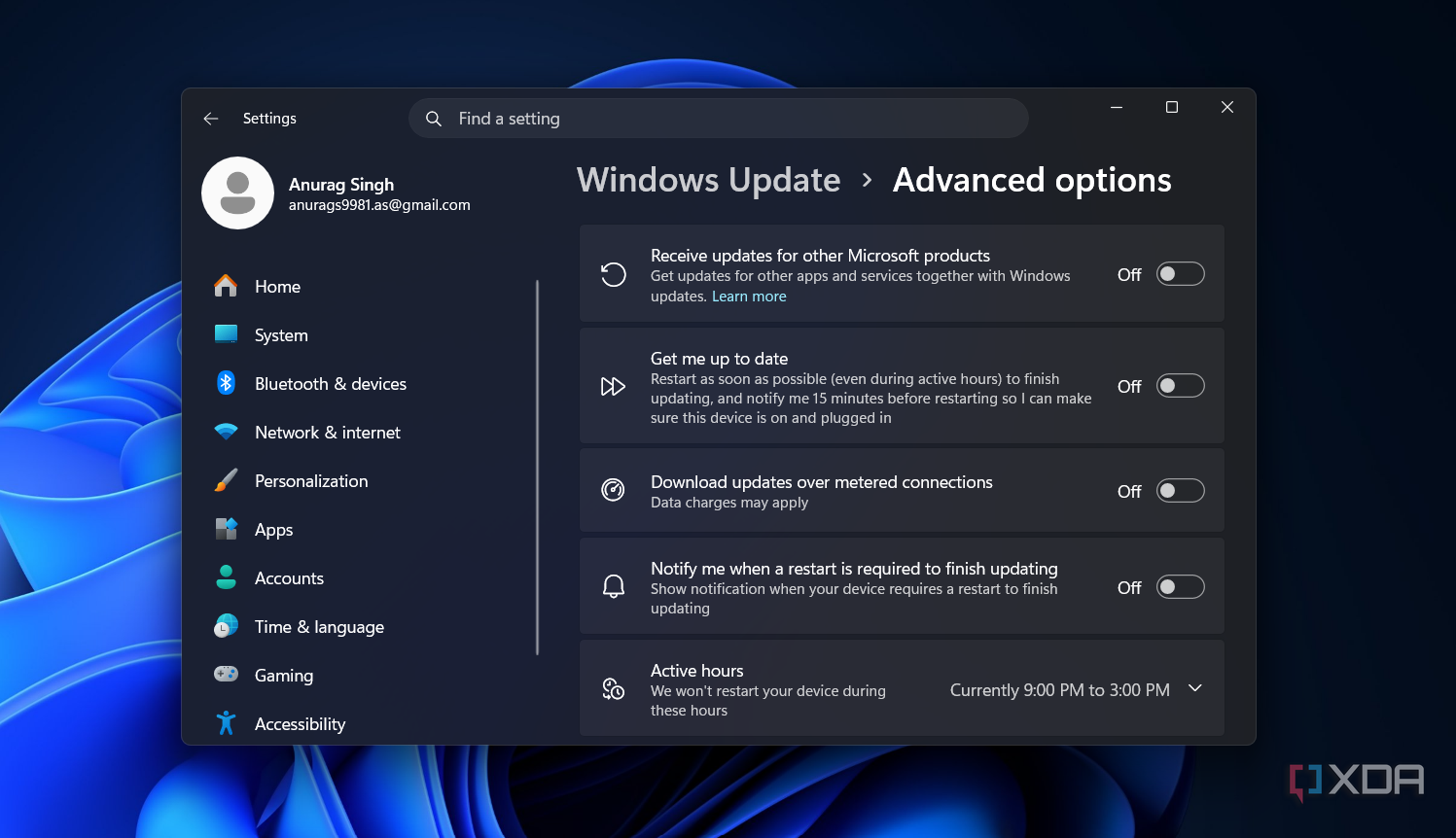Click the Anurag Singh account name
The height and width of the screenshot is (838, 1456).
click(x=341, y=184)
